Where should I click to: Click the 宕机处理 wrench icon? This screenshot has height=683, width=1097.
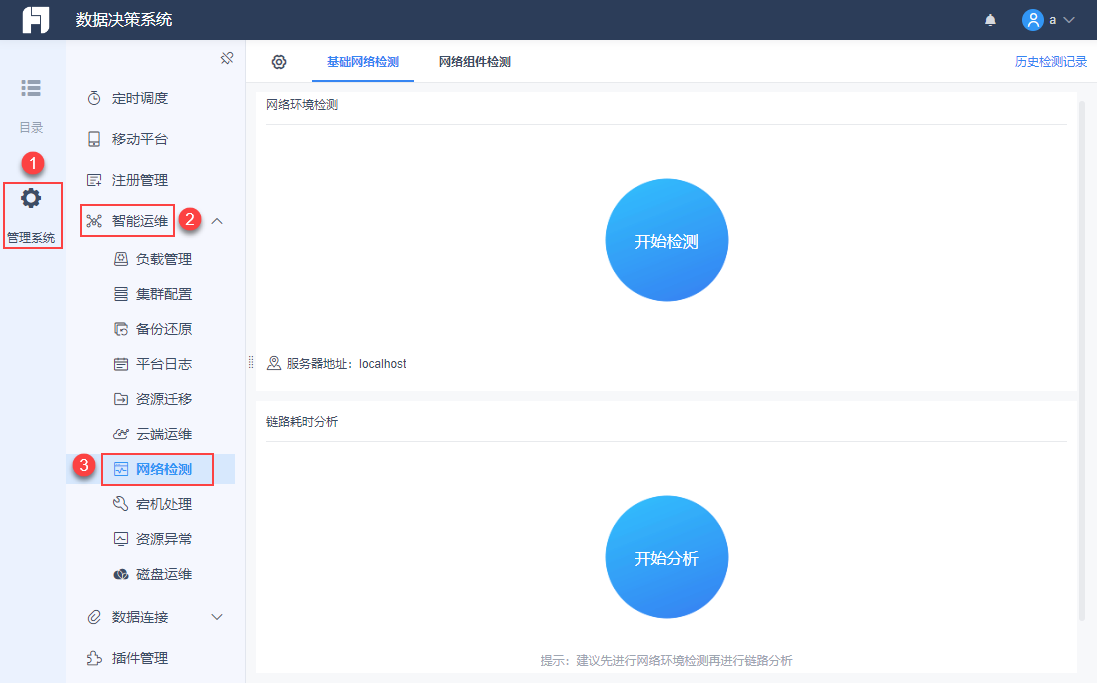tap(121, 504)
